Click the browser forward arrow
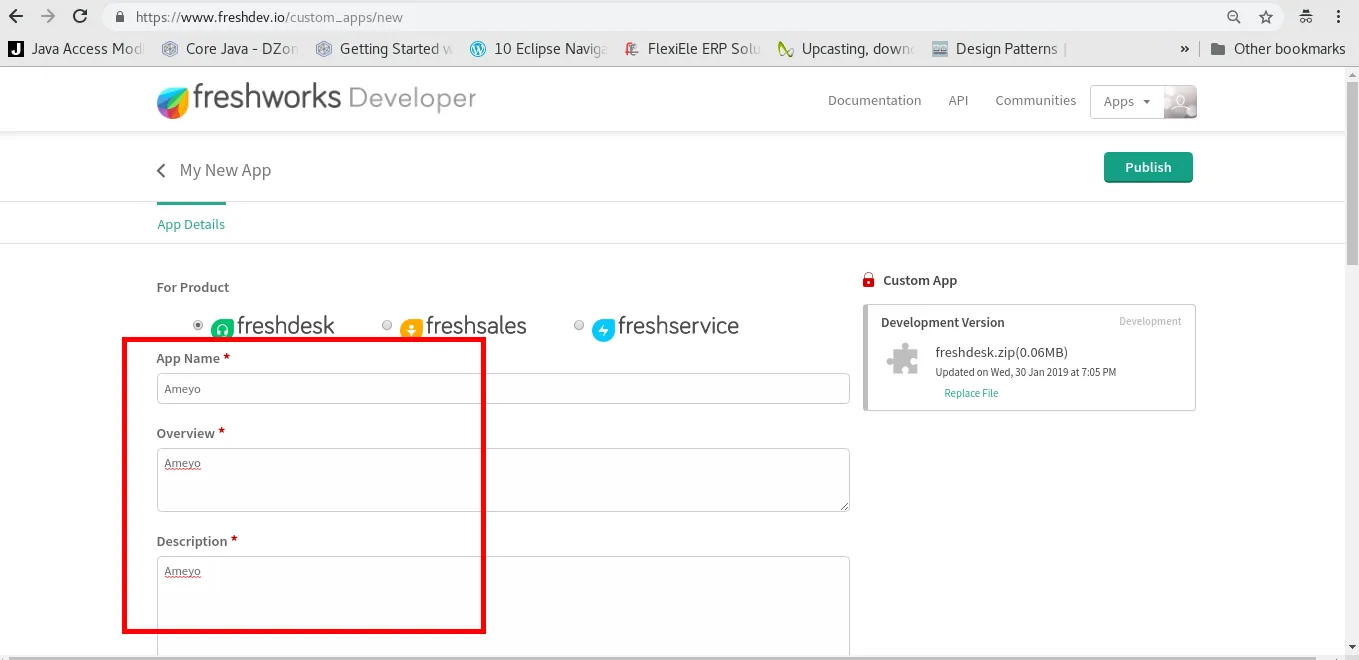1359x660 pixels. click(x=48, y=17)
